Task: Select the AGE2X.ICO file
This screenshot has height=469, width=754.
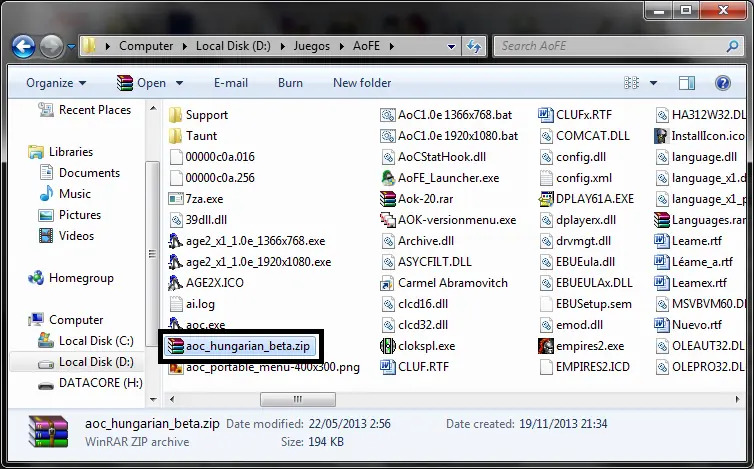Action: pyautogui.click(x=206, y=283)
